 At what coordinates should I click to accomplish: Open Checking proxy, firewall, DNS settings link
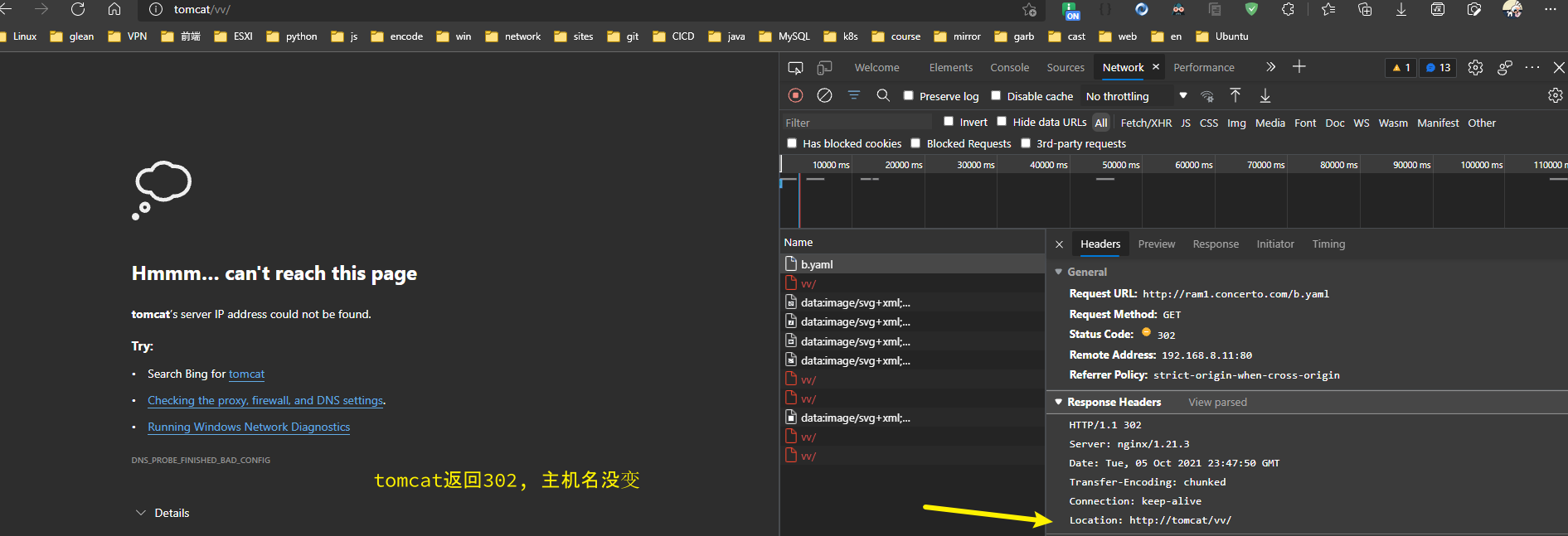point(265,400)
